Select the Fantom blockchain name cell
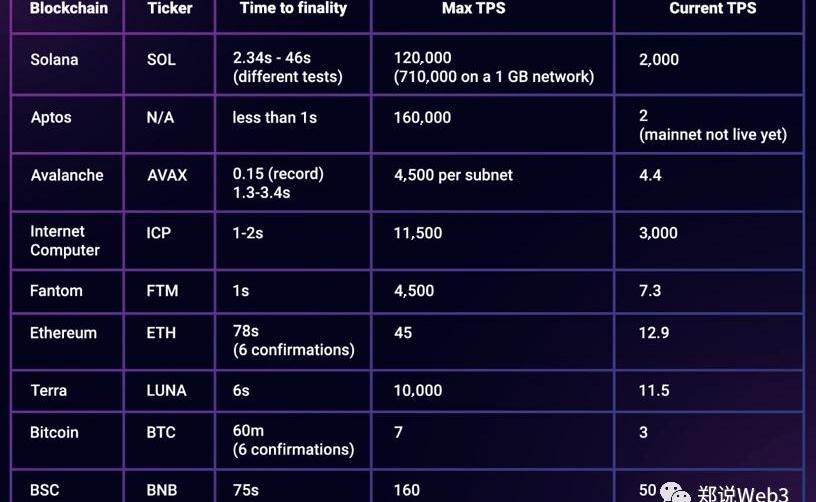816x502 pixels. pos(56,291)
